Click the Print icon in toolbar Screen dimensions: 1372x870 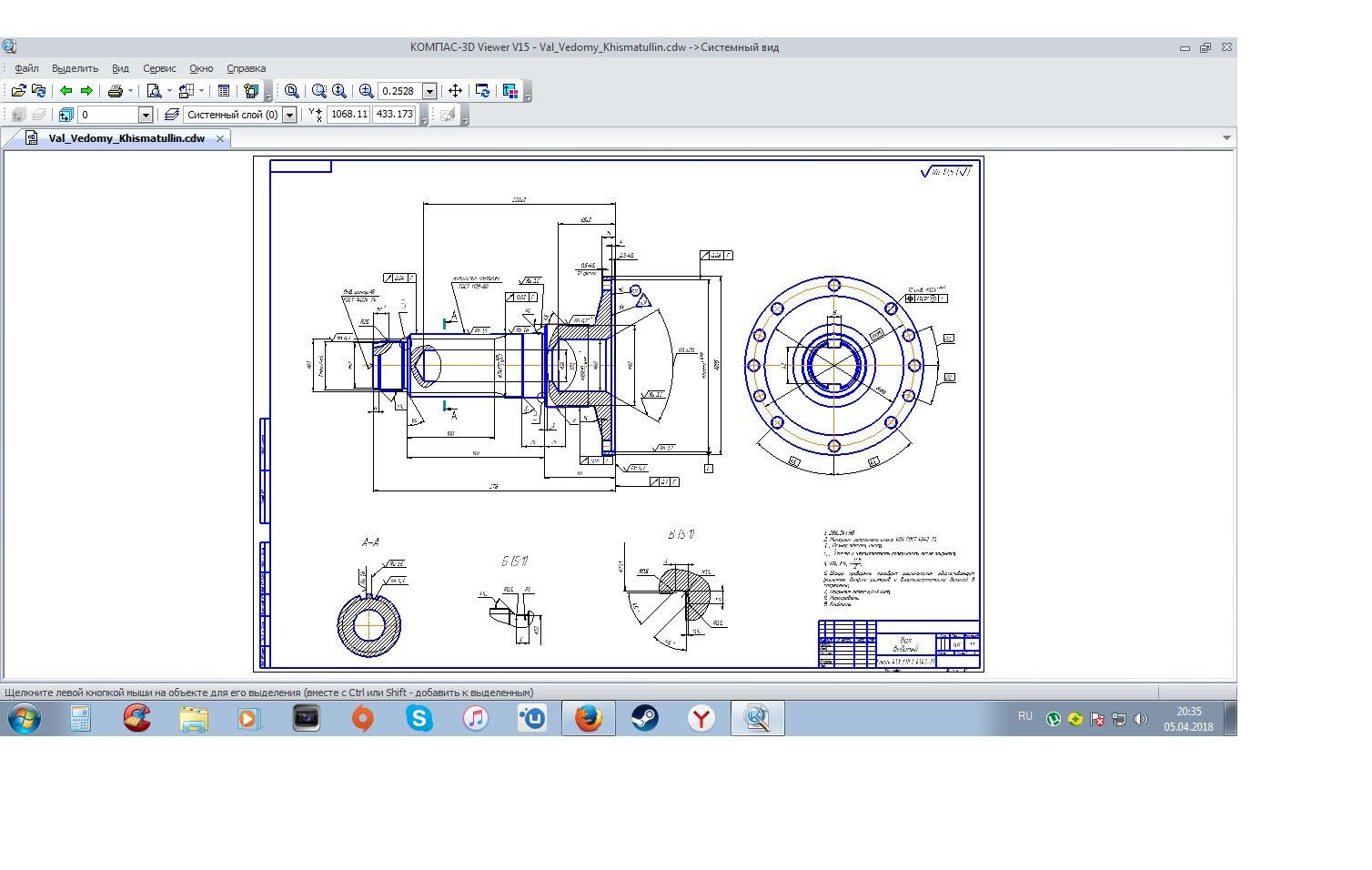click(x=115, y=91)
